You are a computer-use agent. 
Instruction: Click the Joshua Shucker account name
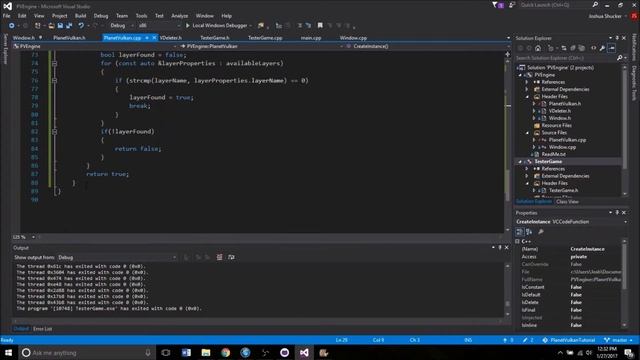[605, 16]
